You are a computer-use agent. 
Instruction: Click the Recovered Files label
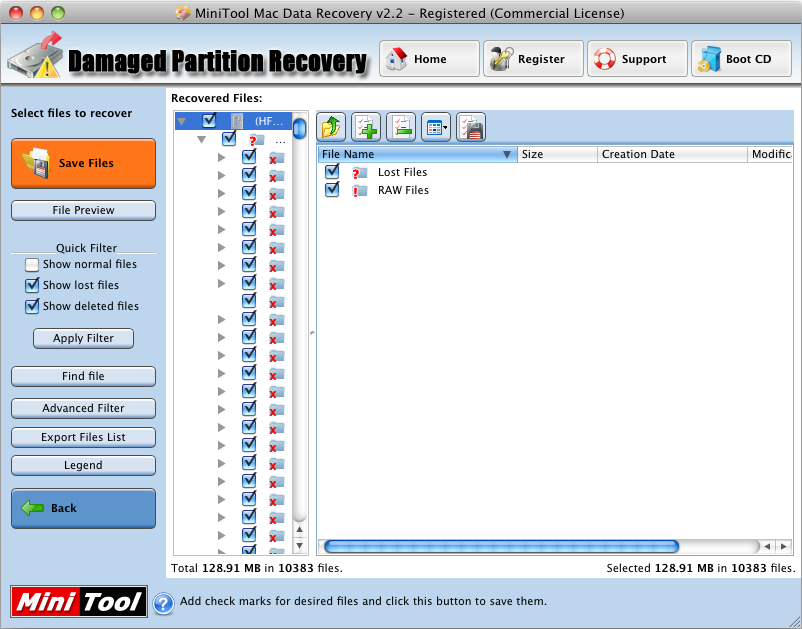[216, 98]
